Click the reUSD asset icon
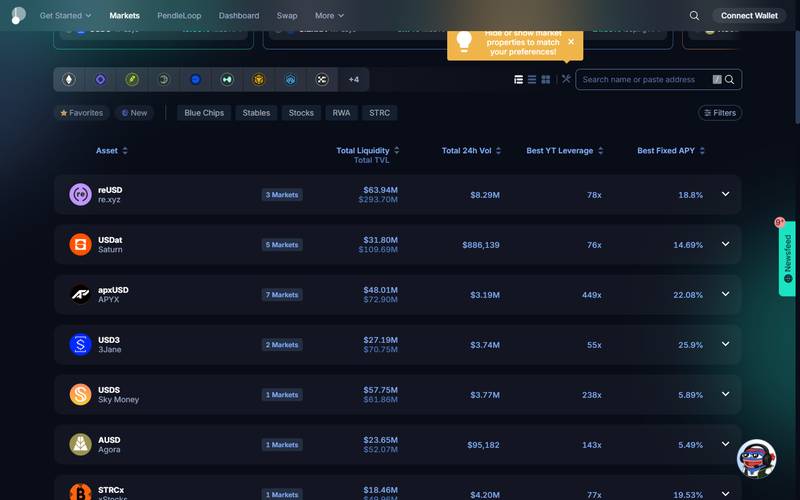 pos(80,194)
